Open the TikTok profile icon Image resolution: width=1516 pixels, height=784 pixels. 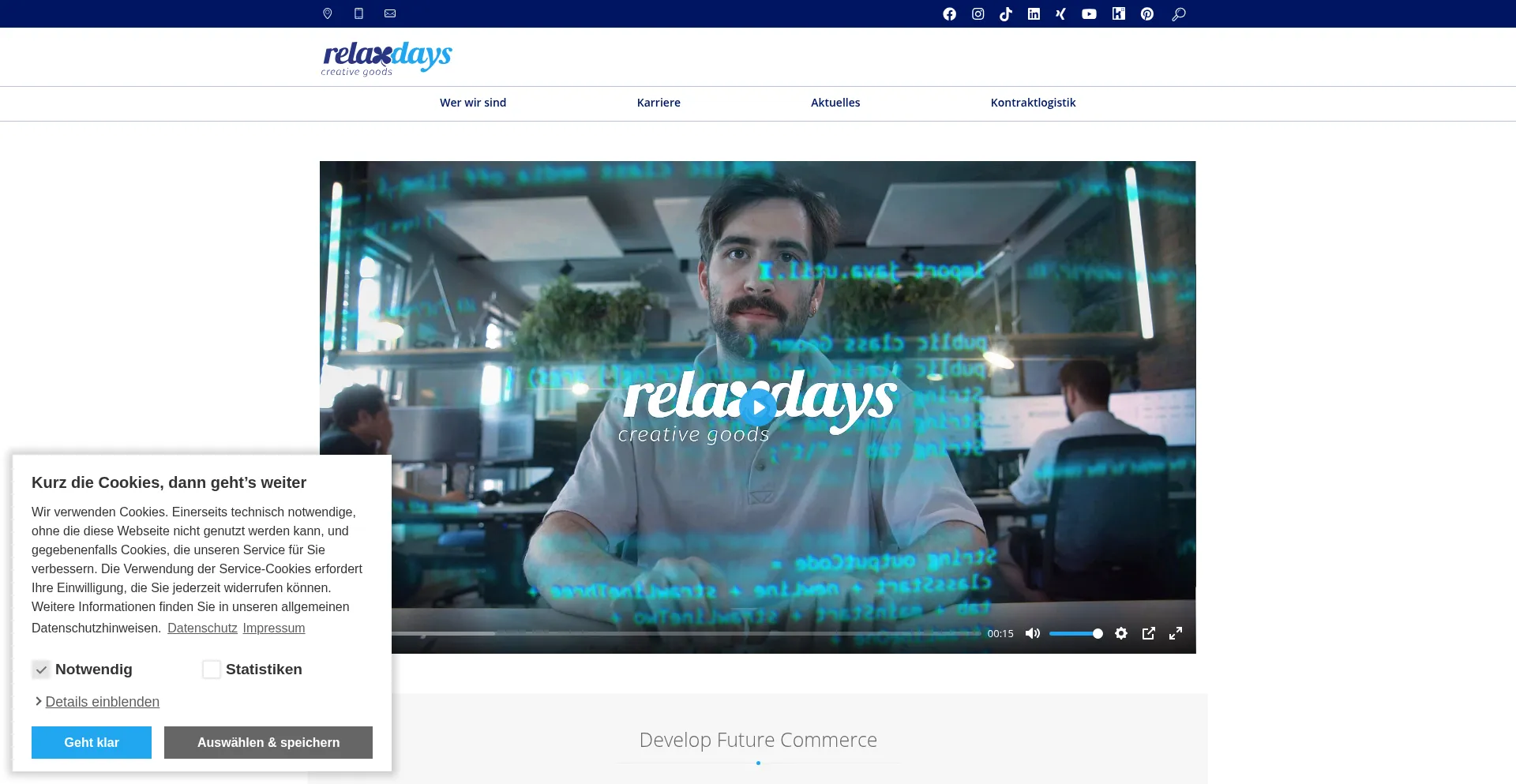point(1006,14)
